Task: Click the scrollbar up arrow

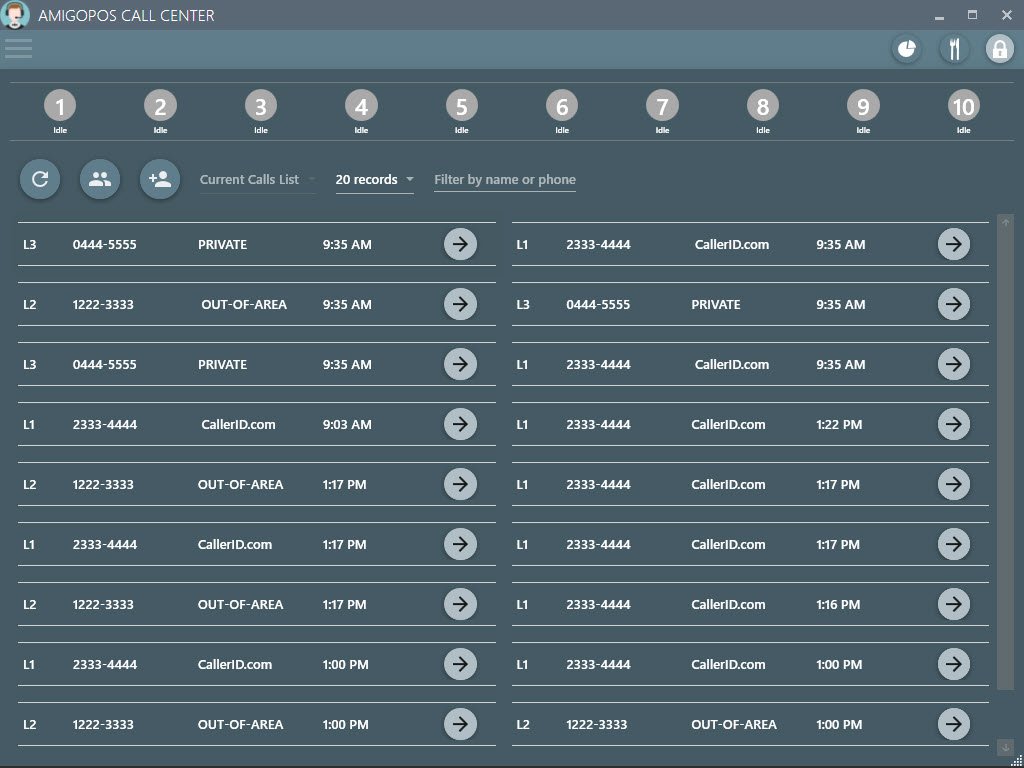Action: pyautogui.click(x=1005, y=222)
